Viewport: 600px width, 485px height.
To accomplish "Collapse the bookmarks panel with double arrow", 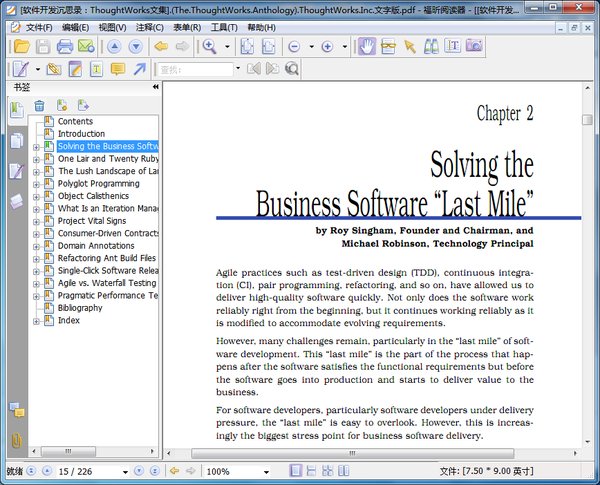I will pos(155,87).
